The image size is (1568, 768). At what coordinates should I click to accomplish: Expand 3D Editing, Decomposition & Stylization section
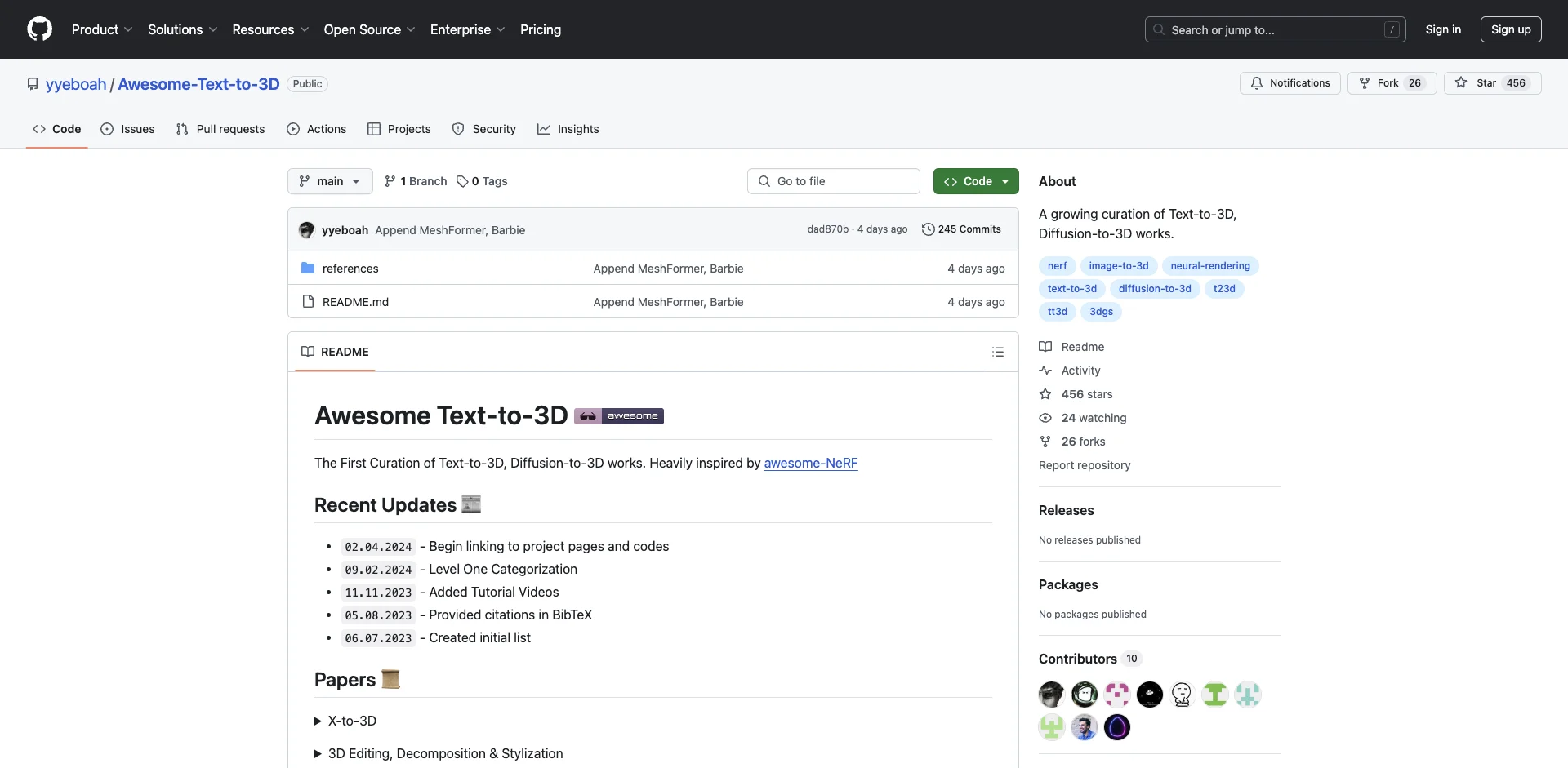coord(439,753)
